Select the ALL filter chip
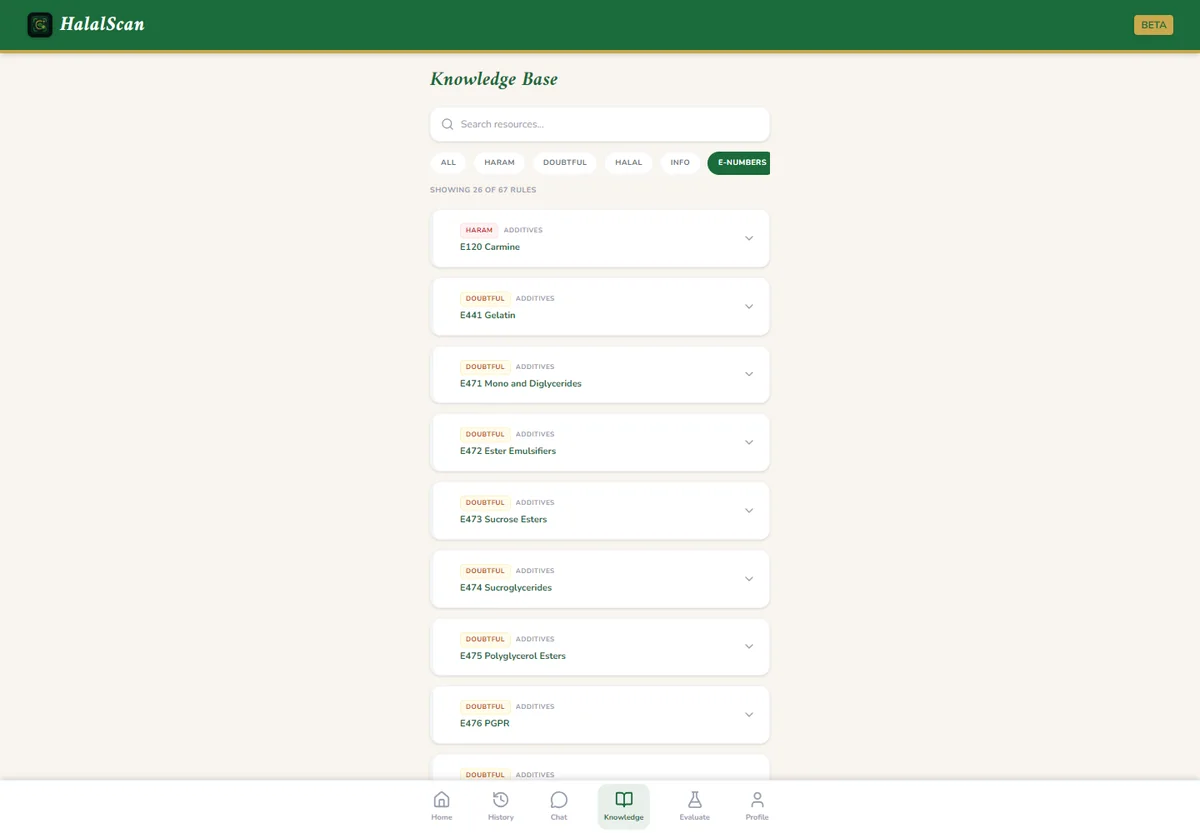 pyautogui.click(x=448, y=163)
